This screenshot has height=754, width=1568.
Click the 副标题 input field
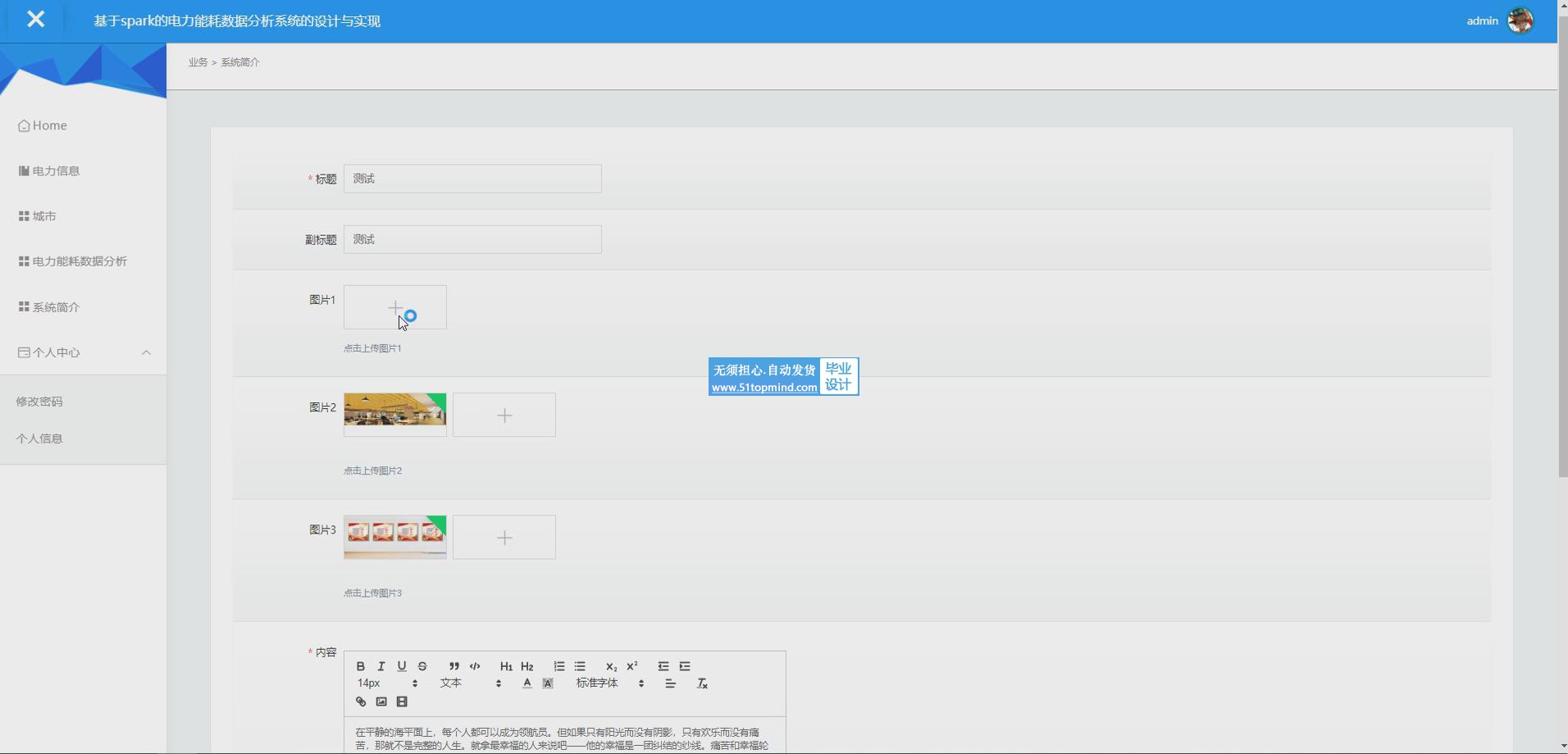pos(472,239)
